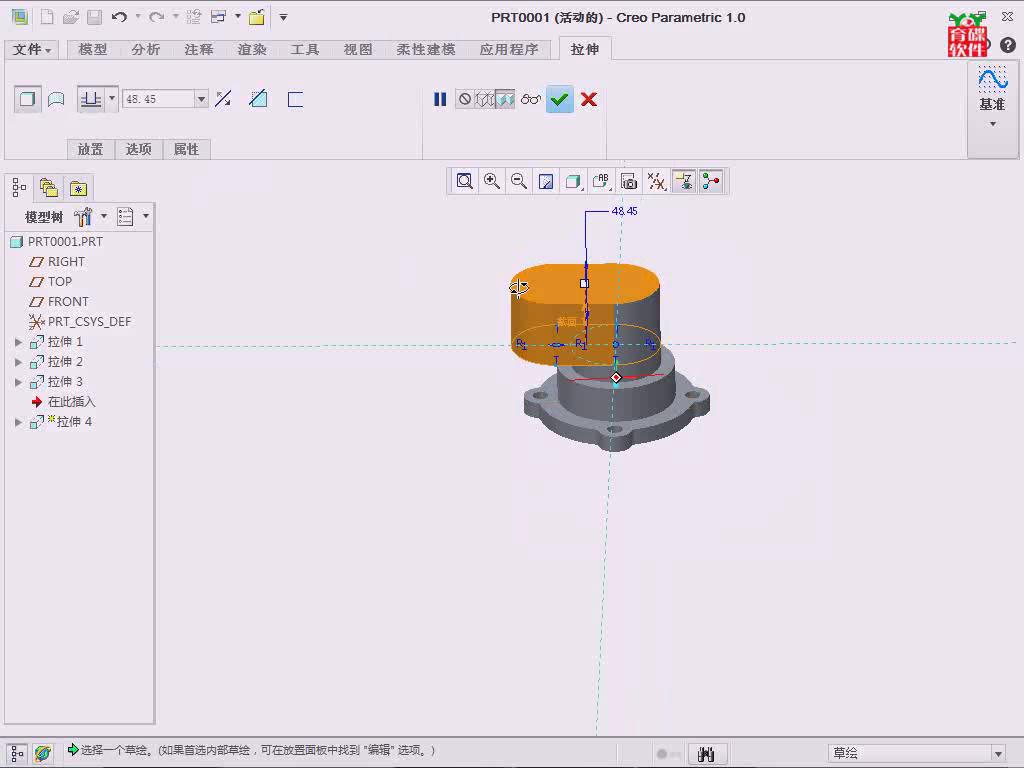Switch to the 渲染 tab
This screenshot has width=1024, height=768.
pyautogui.click(x=251, y=50)
